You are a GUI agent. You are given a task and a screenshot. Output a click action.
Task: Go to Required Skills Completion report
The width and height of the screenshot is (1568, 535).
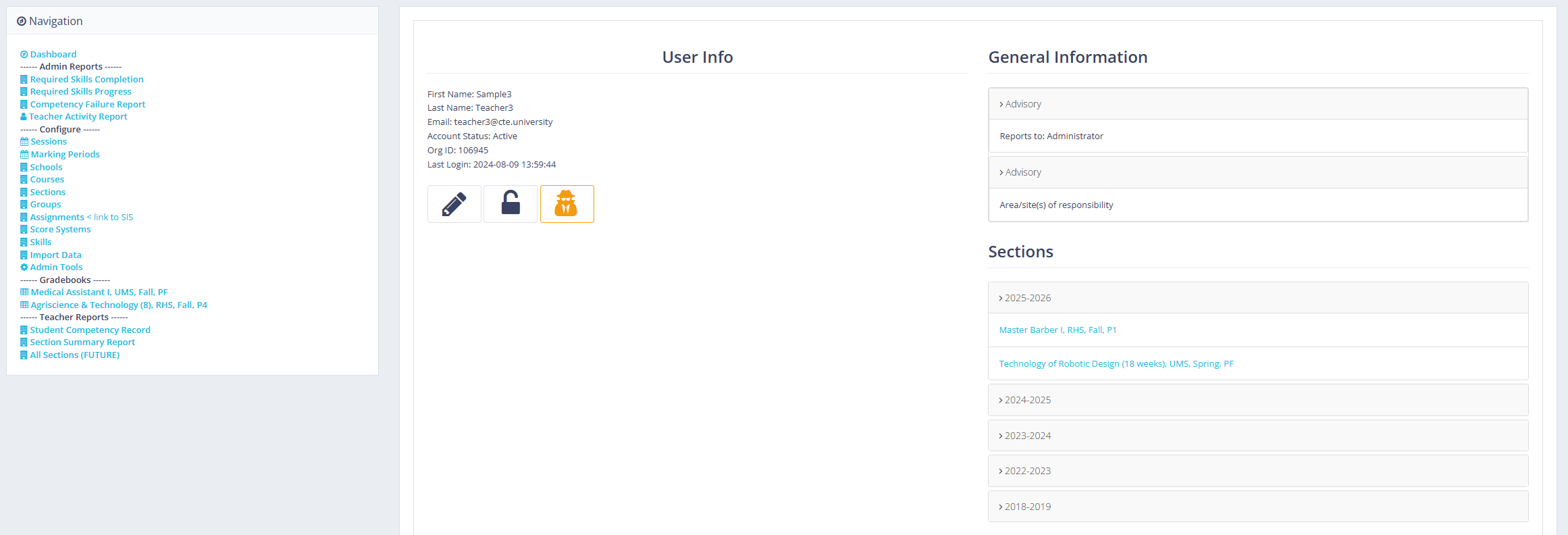[86, 80]
